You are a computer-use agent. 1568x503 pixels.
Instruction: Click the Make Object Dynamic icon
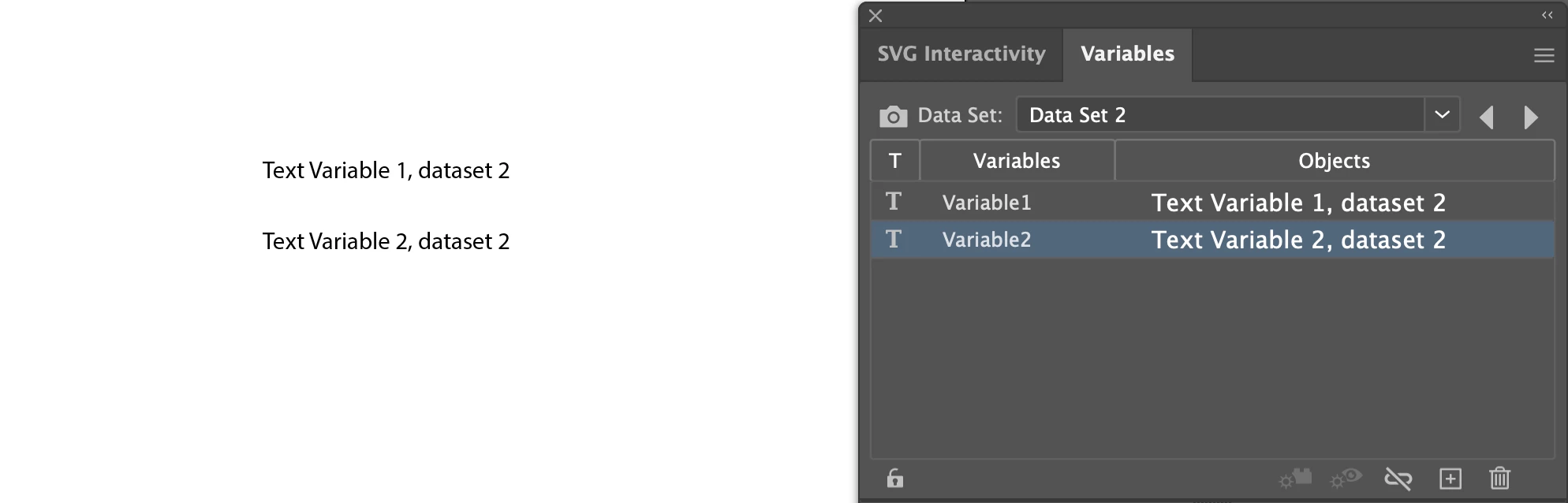pyautogui.click(x=1295, y=478)
